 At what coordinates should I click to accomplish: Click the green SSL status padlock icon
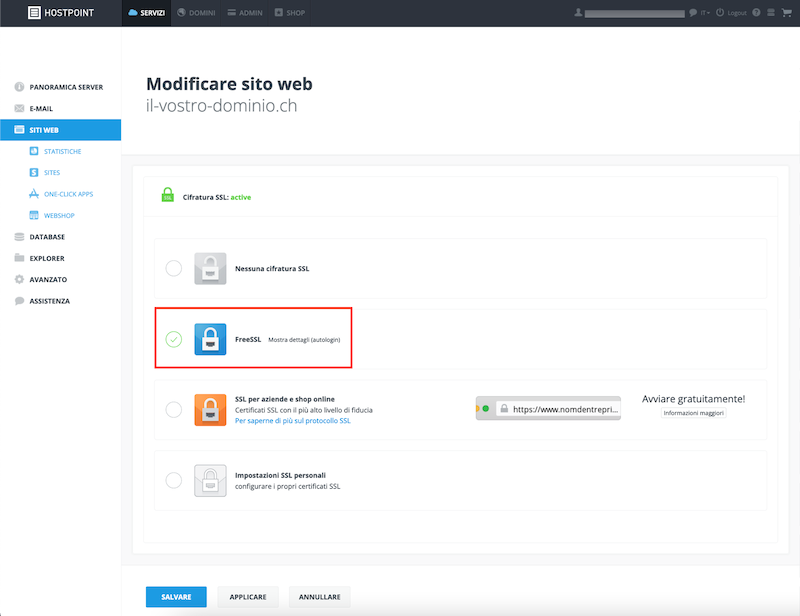pos(167,194)
